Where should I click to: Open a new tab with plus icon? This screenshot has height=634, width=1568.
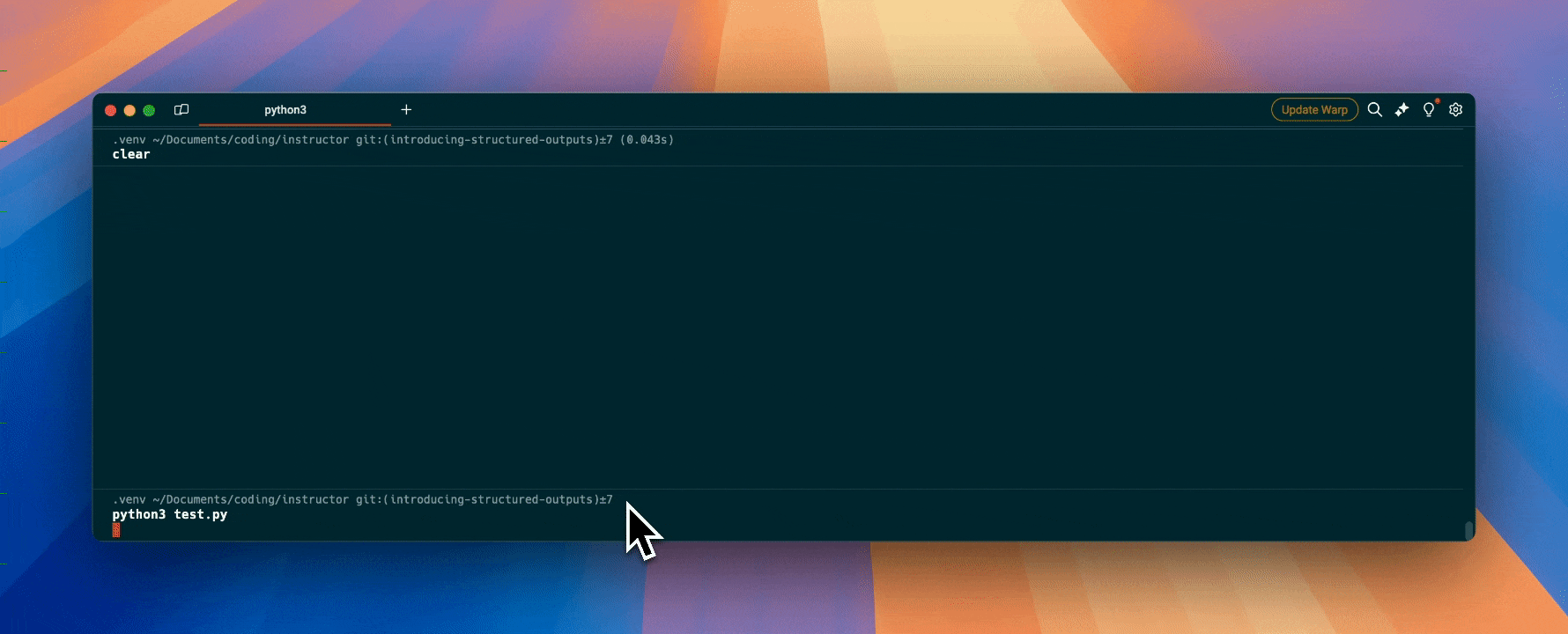point(406,110)
